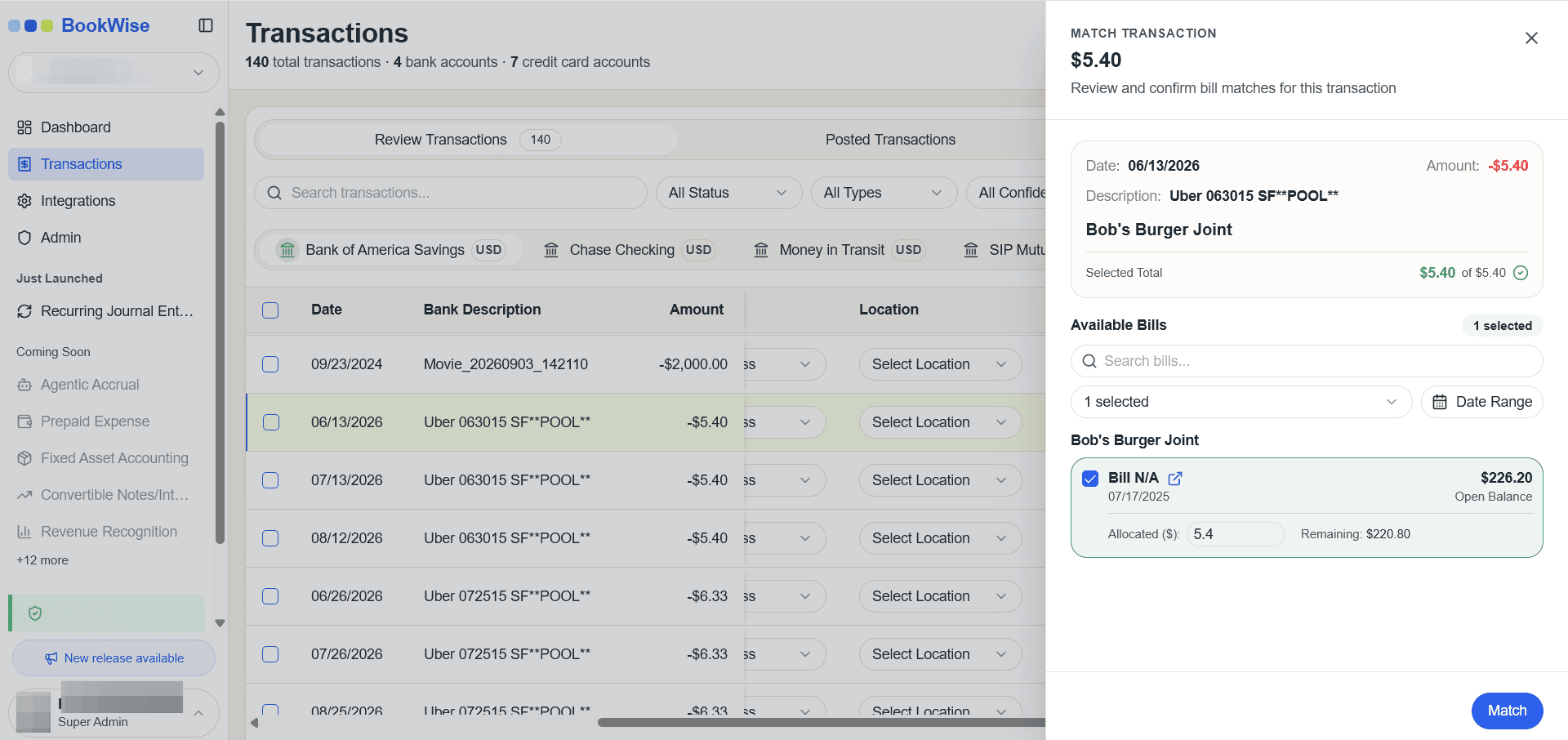Click the green shield status icon
The height and width of the screenshot is (740, 1568).
pyautogui.click(x=35, y=613)
